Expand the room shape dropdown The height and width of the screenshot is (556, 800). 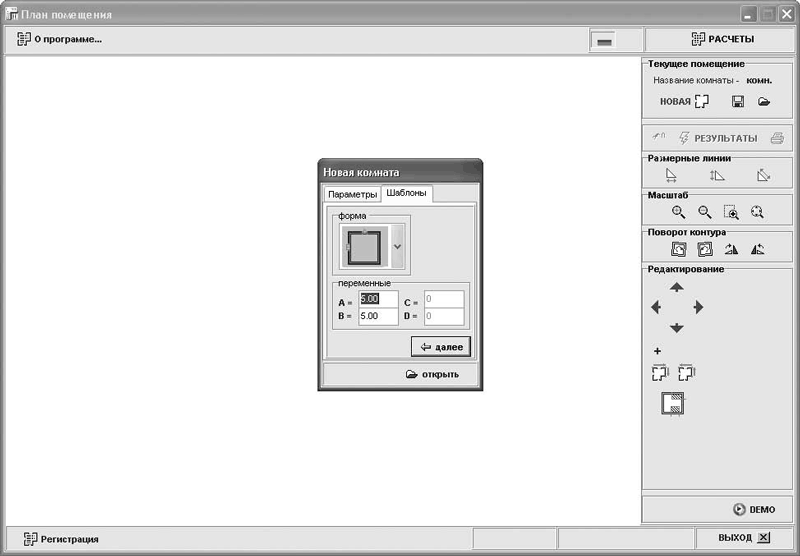397,246
